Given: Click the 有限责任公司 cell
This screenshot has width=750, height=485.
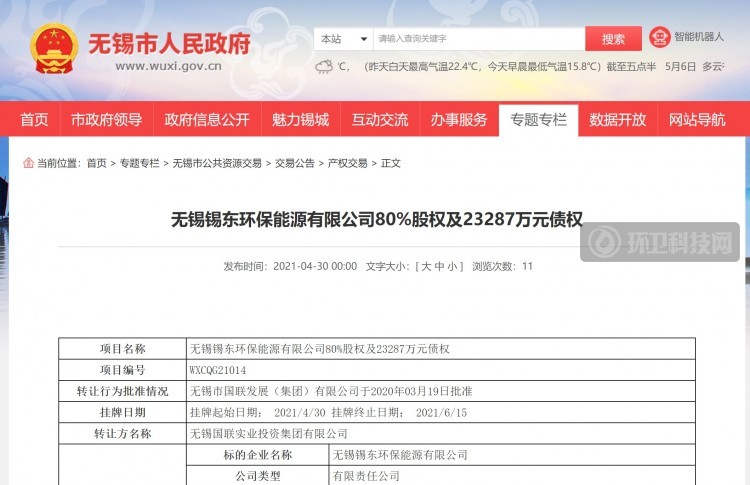Looking at the screenshot, I should point(512,476).
